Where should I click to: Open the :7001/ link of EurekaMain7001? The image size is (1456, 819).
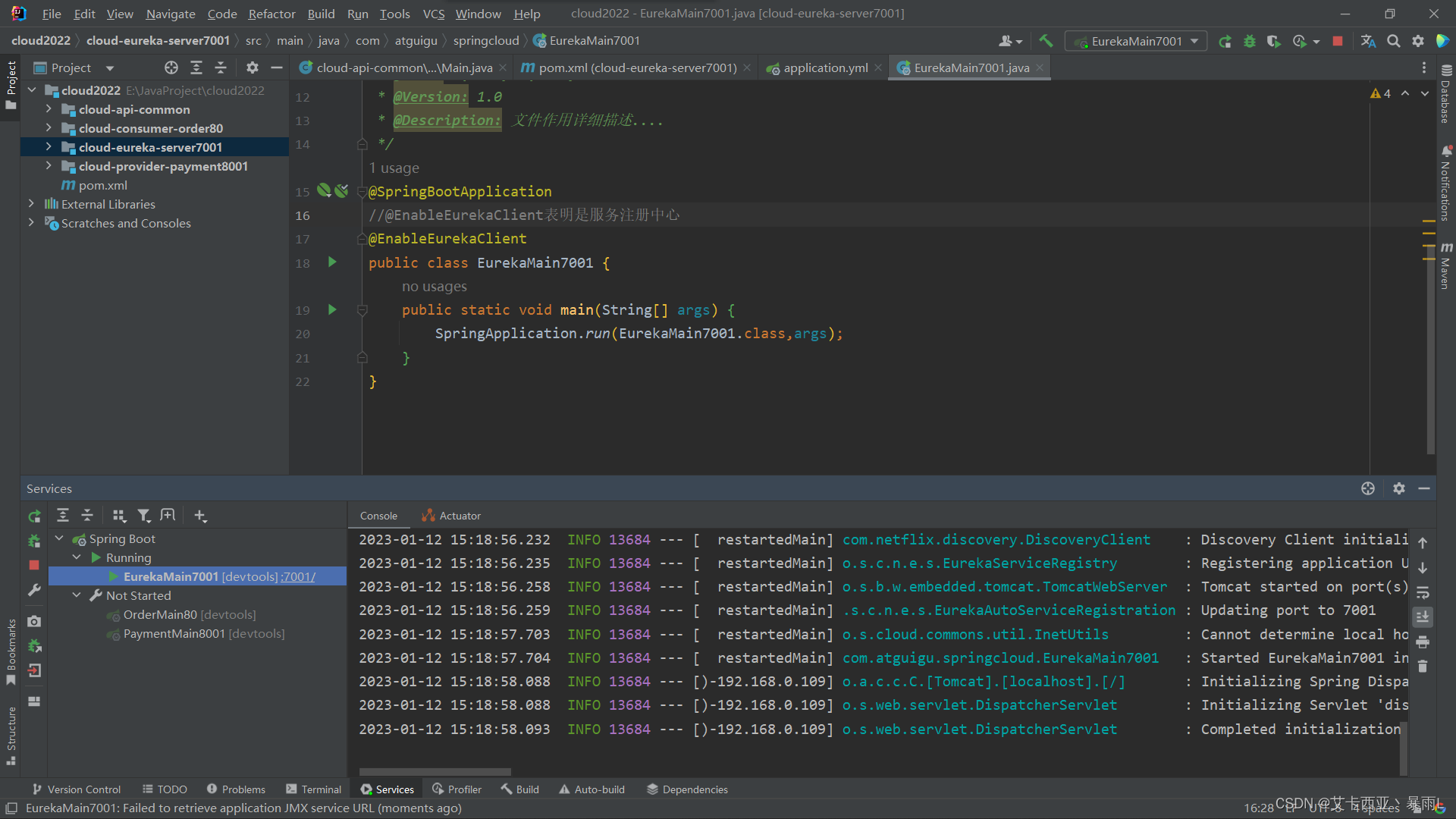click(x=298, y=576)
